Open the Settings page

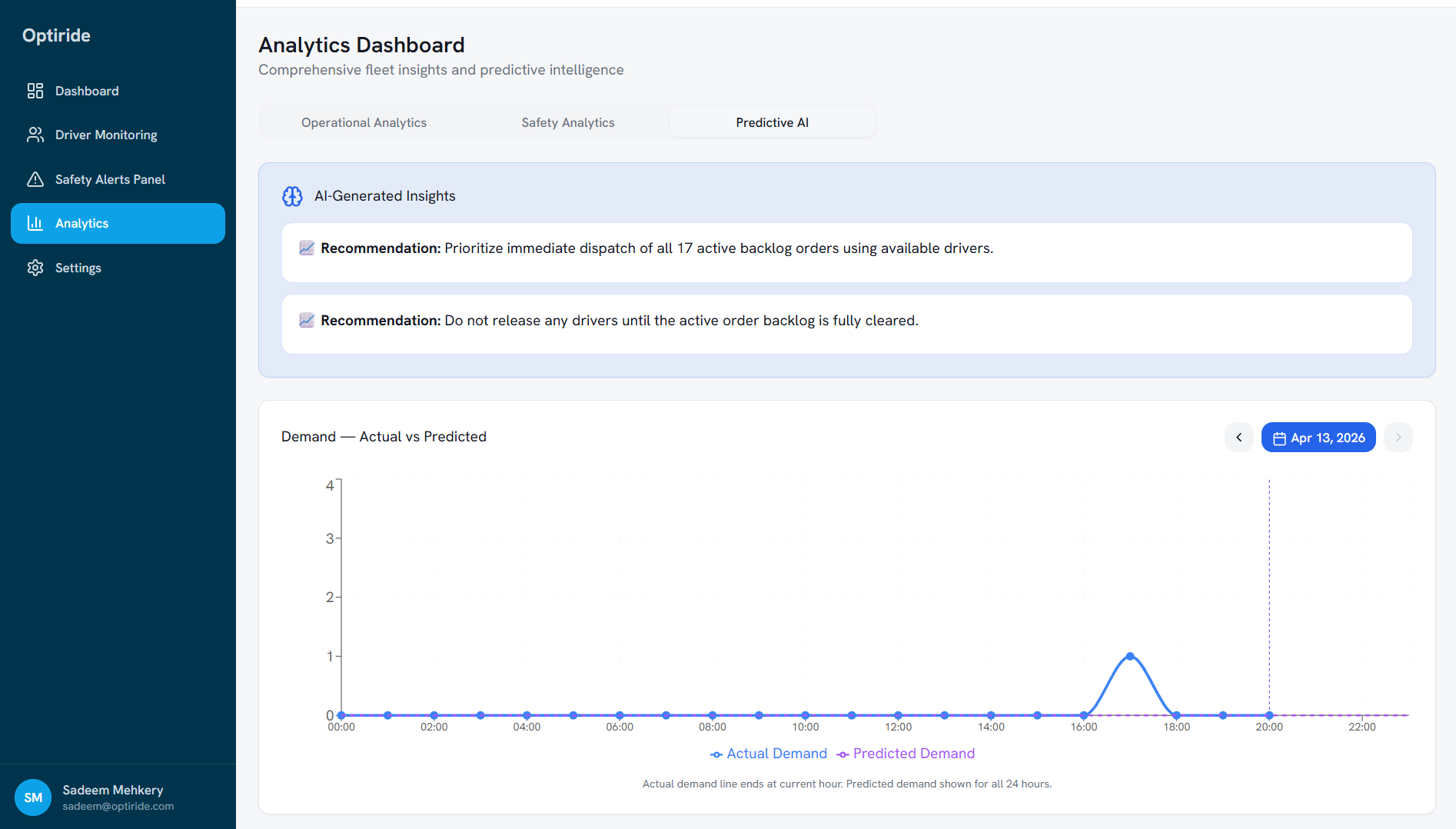[118, 268]
